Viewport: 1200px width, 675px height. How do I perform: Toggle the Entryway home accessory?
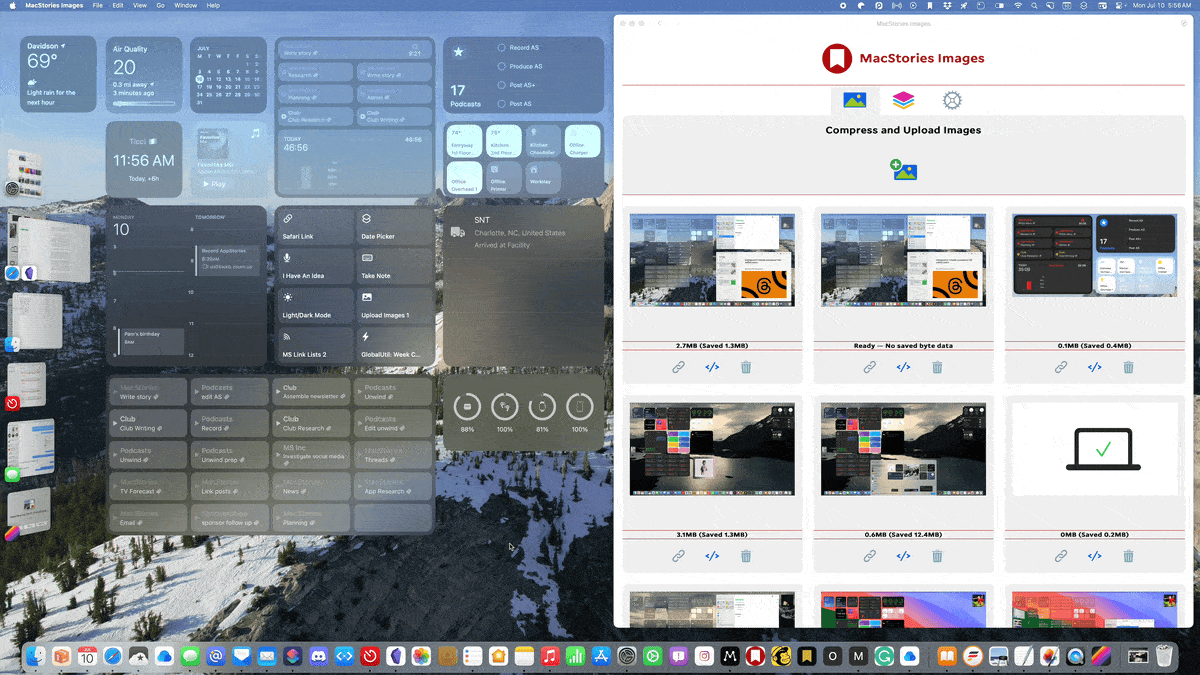coord(465,141)
